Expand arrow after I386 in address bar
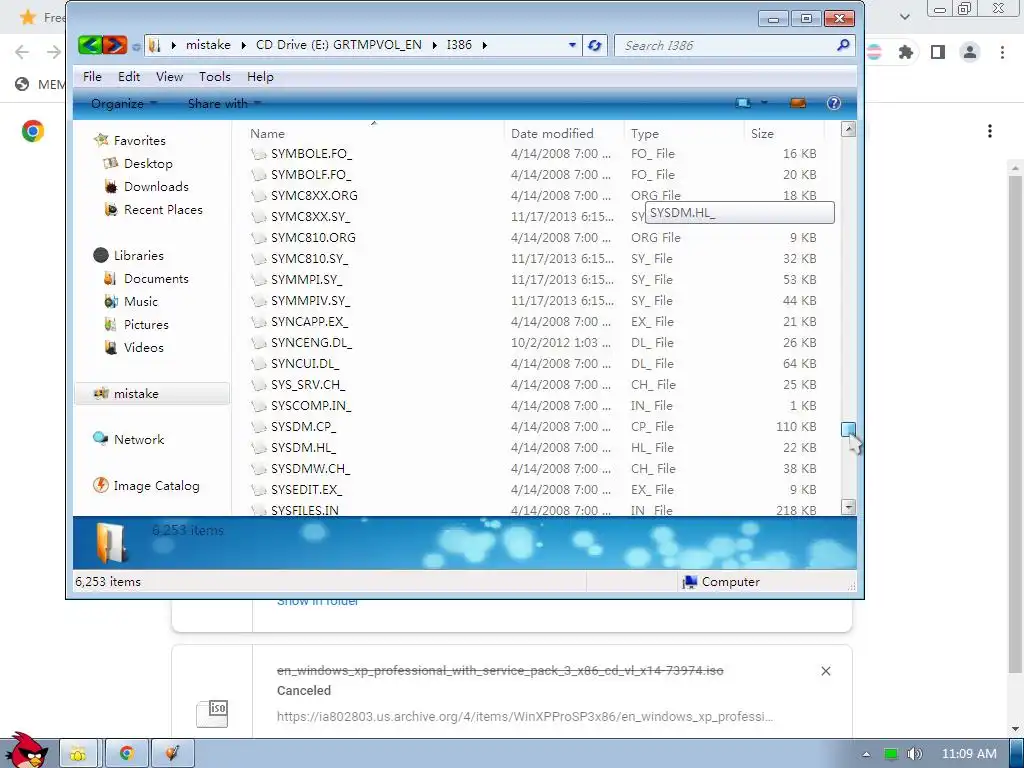The height and width of the screenshot is (768, 1024). pos(485,45)
